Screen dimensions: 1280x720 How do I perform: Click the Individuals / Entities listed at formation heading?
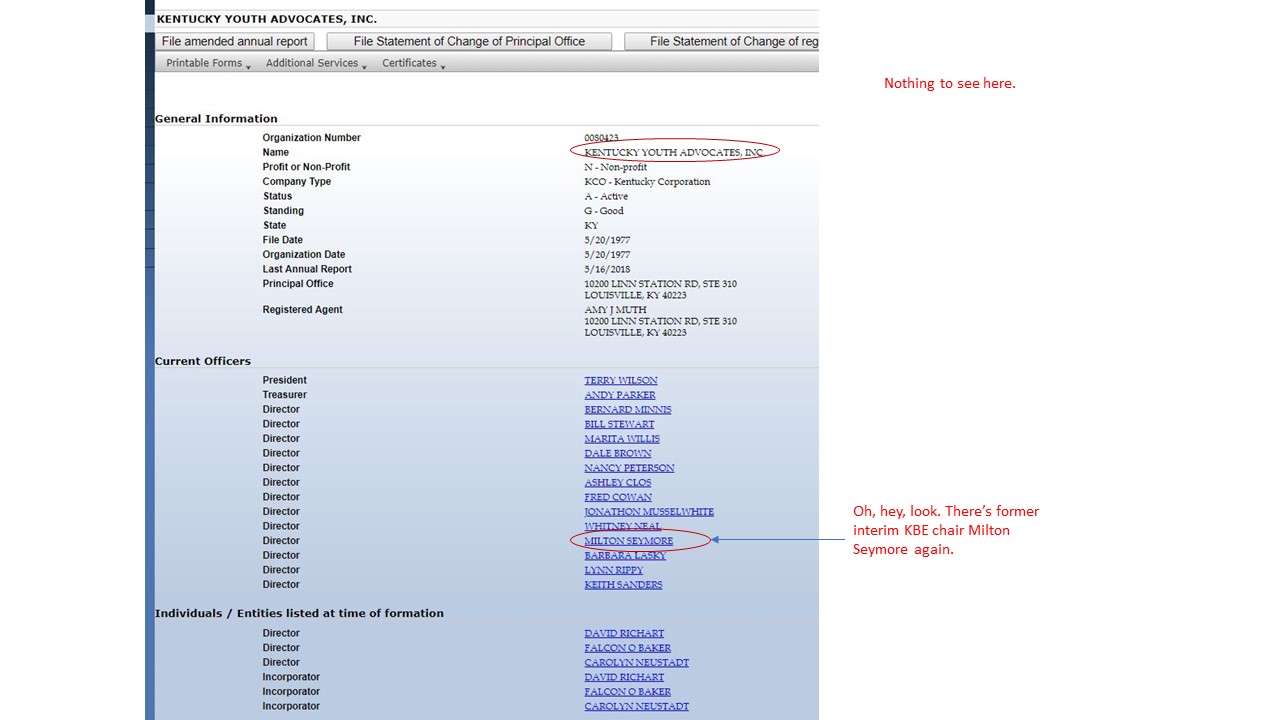(x=299, y=613)
